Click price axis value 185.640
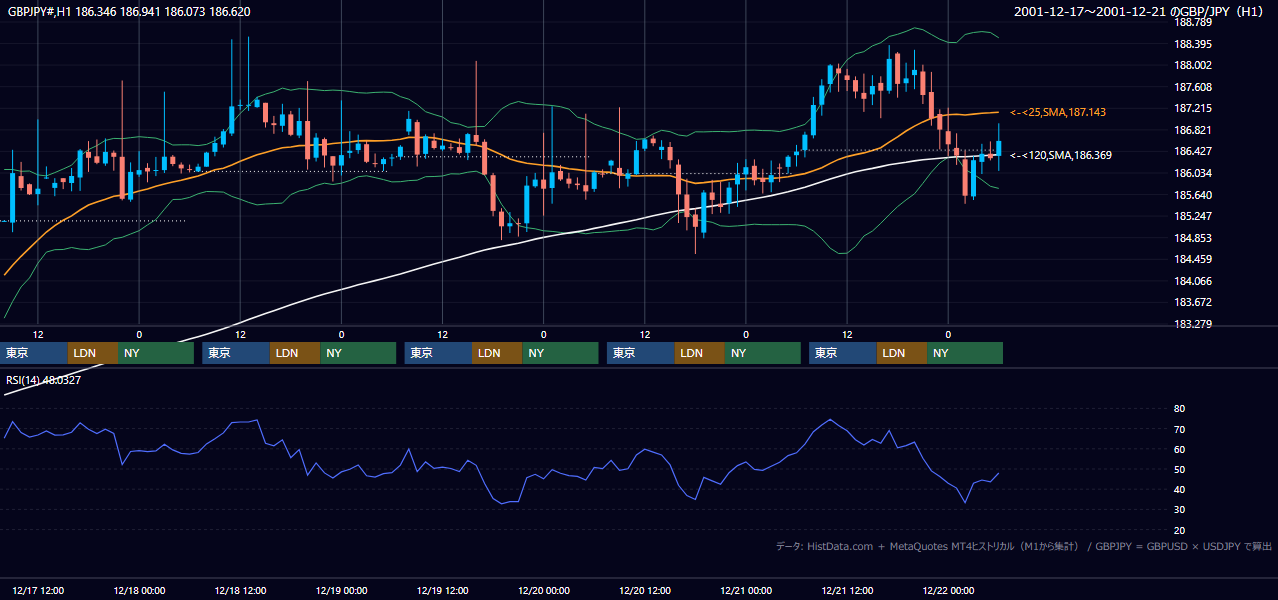This screenshot has height=600, width=1278. [1192, 195]
